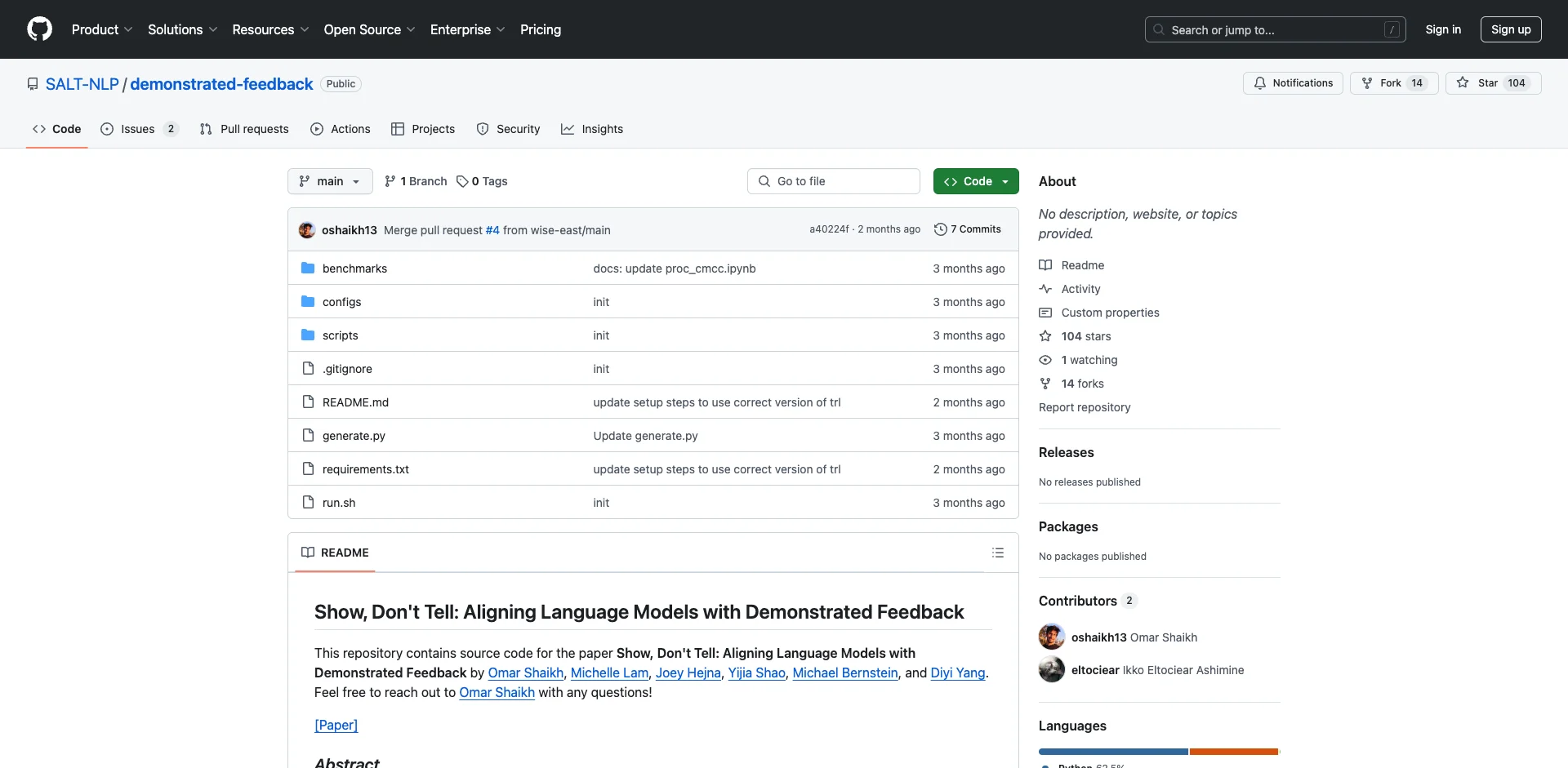Click the search magnifier icon in header
Image resolution: width=1568 pixels, height=768 pixels.
pyautogui.click(x=1159, y=29)
